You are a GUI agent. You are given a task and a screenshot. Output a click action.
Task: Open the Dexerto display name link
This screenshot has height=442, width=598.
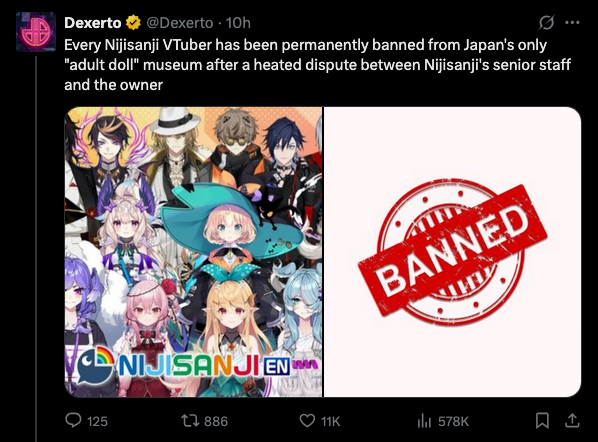pyautogui.click(x=93, y=23)
